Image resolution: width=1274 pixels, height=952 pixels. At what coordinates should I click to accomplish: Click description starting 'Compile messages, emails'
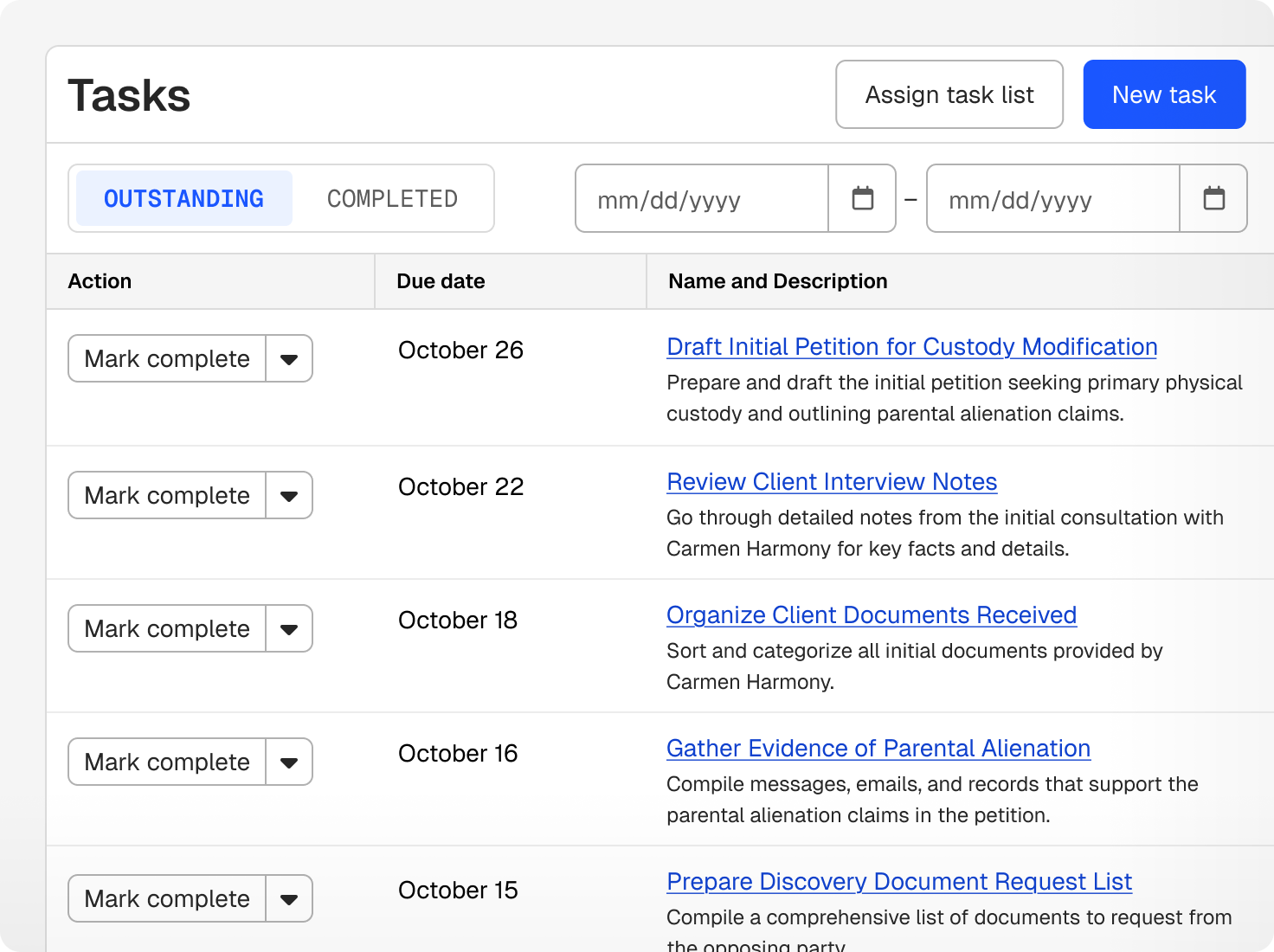pos(932,800)
